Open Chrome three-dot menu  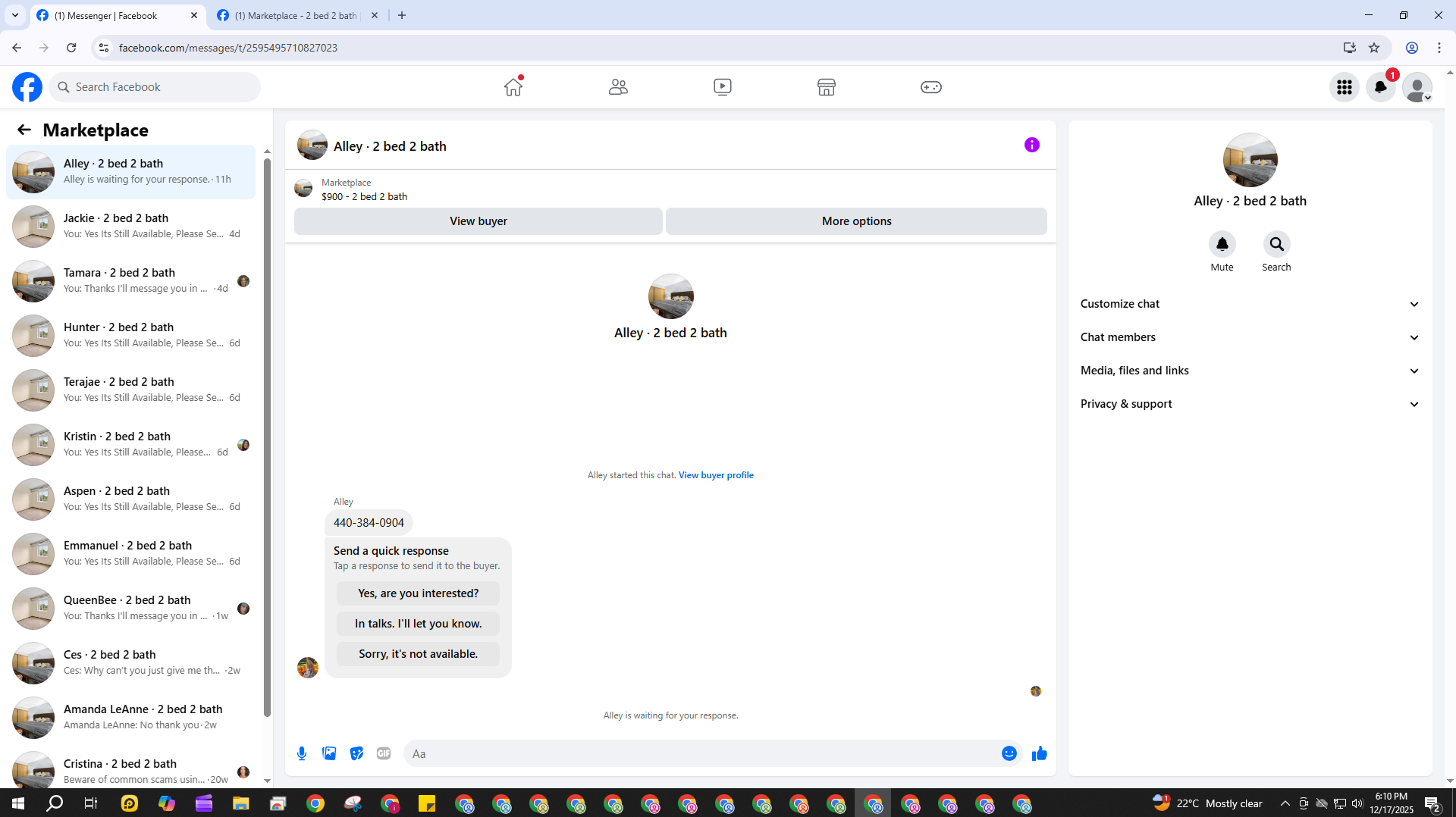(x=1439, y=48)
